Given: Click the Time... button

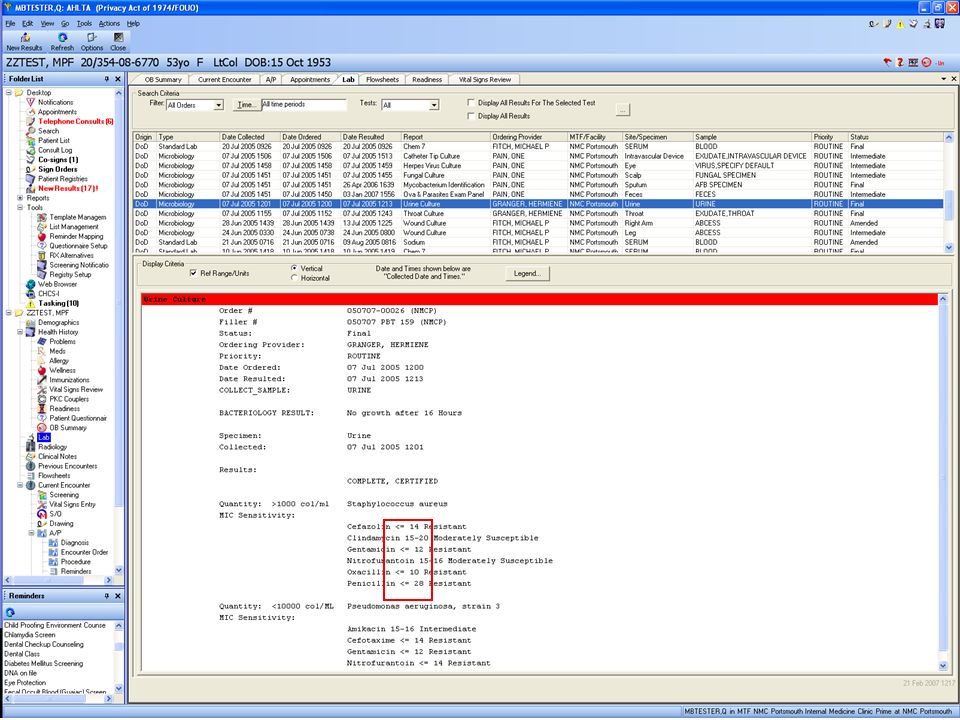Looking at the screenshot, I should [x=246, y=105].
